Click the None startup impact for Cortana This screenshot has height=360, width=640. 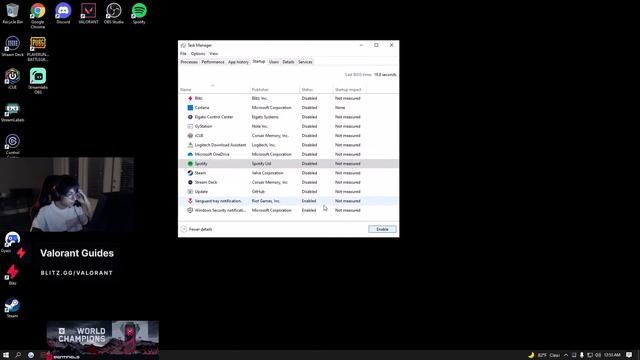point(340,108)
